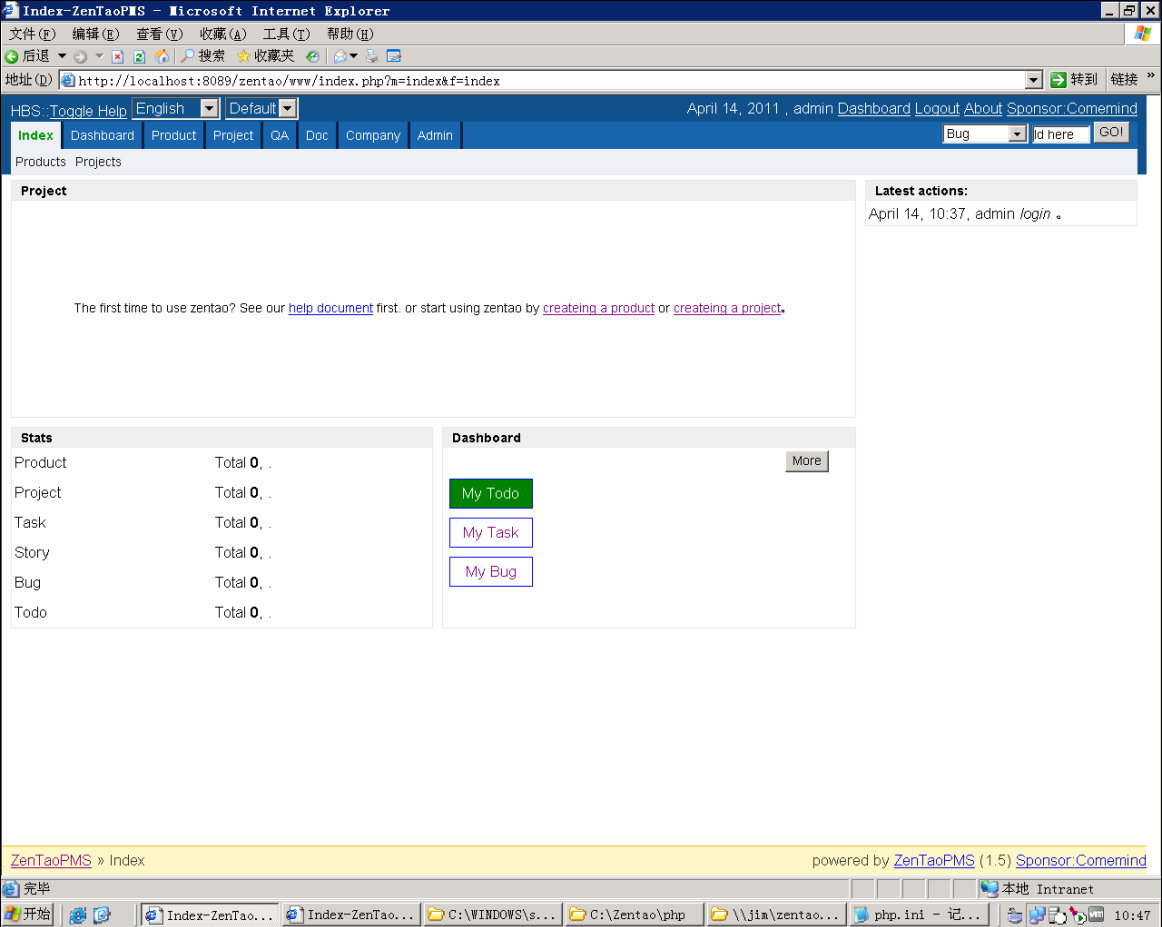Click the Print toolbar icon

372,56
